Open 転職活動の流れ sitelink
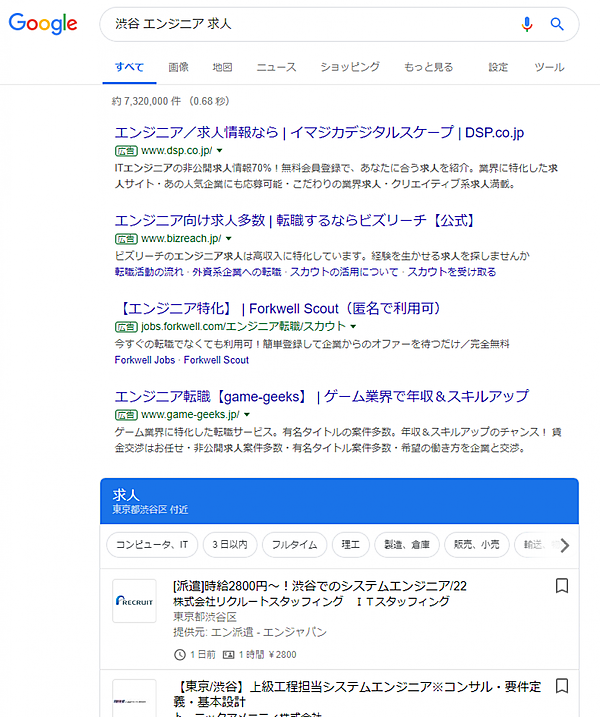 click(149, 272)
